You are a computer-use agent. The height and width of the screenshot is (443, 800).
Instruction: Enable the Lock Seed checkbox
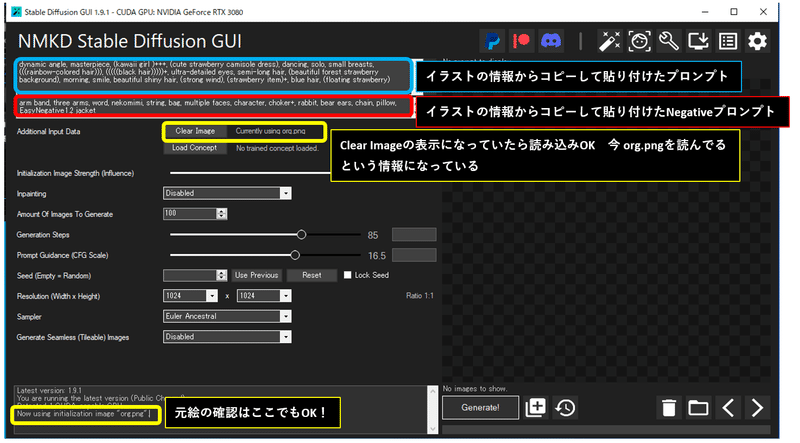(x=347, y=275)
